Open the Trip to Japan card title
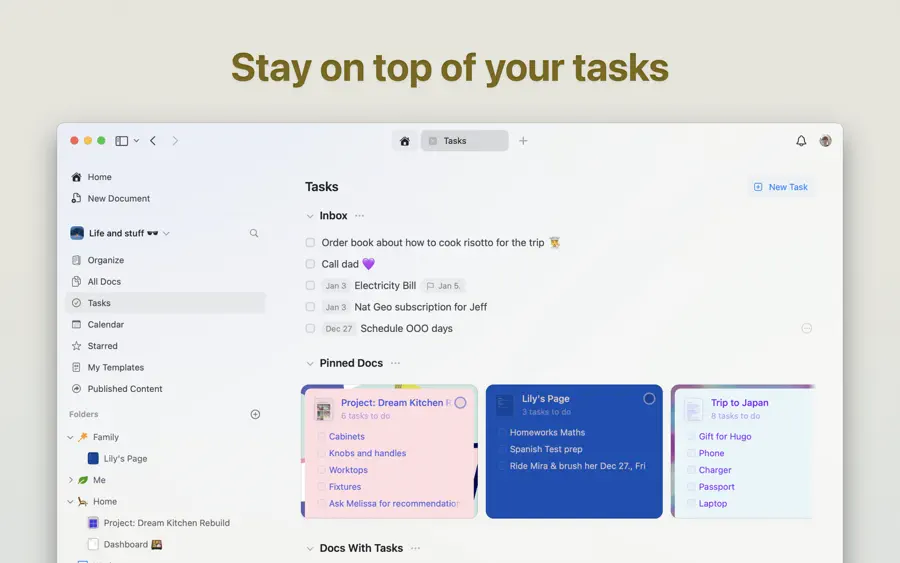900x563 pixels. point(739,403)
